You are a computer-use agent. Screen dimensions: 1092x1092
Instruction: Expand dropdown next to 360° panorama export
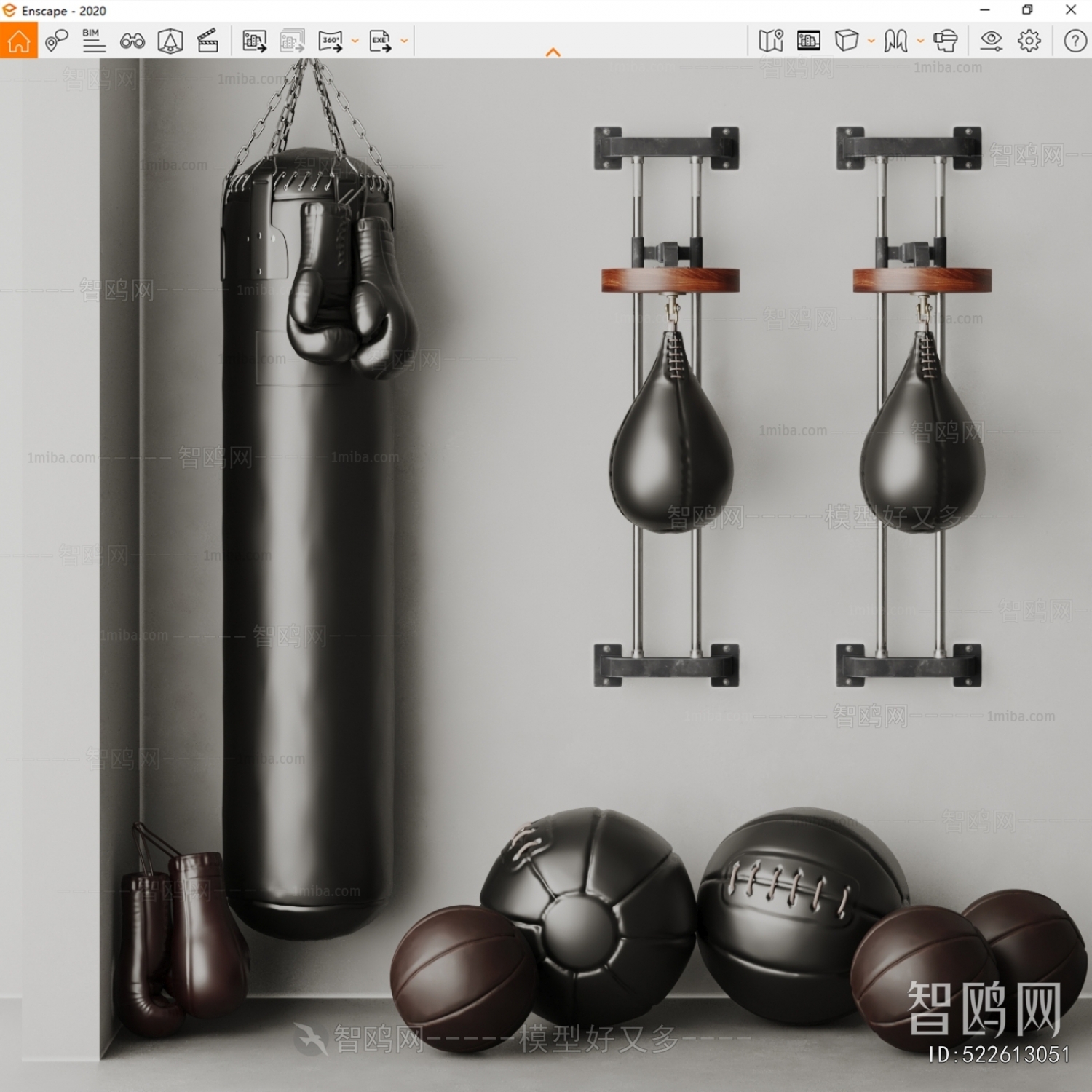click(355, 41)
